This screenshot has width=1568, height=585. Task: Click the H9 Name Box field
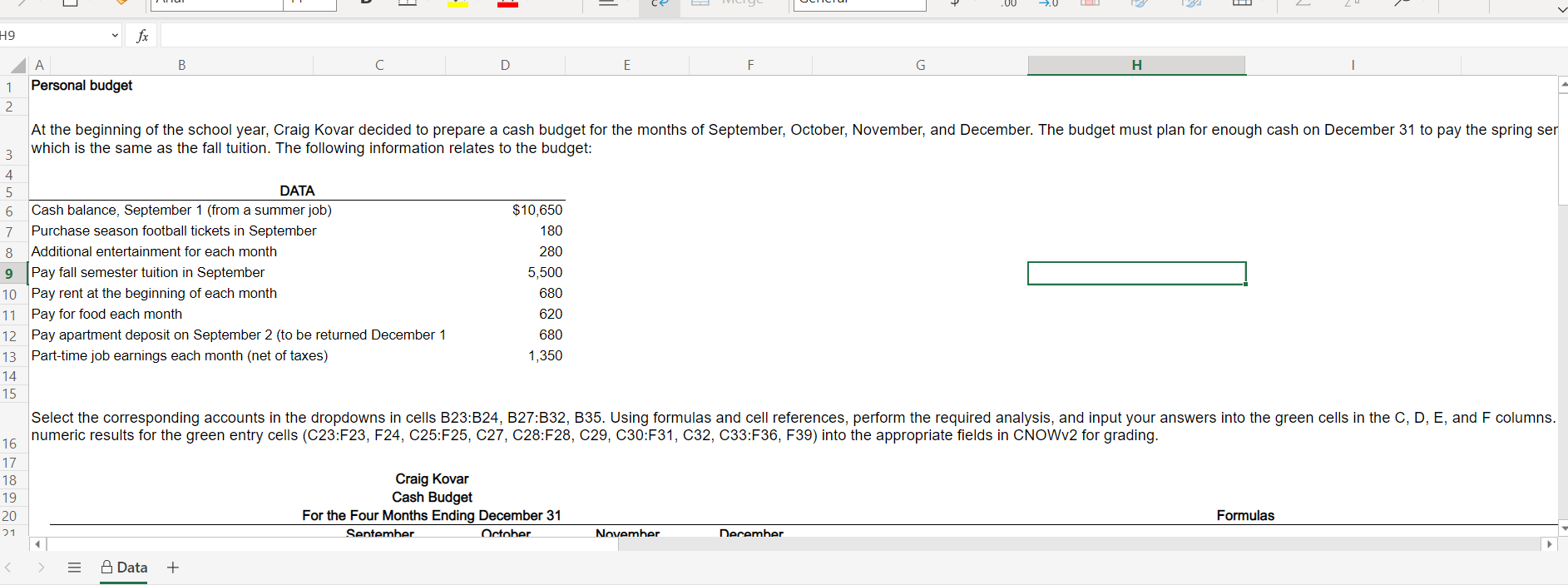pyautogui.click(x=53, y=35)
